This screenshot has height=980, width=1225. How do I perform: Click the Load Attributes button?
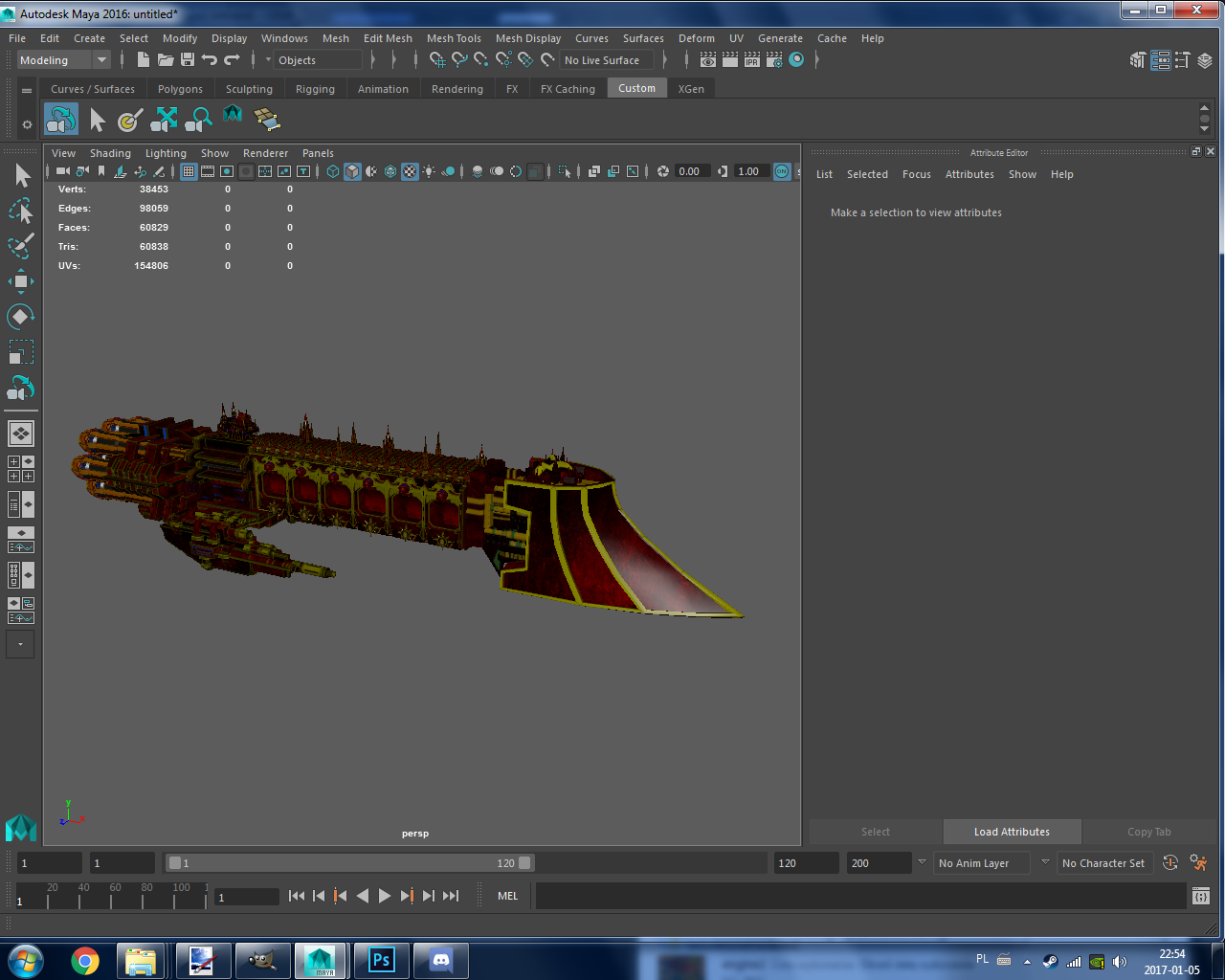pos(1012,832)
